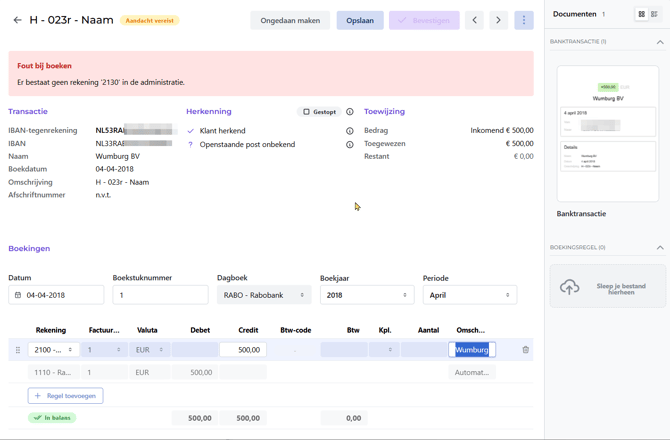670x440 pixels.
Task: Delete booking line with trash icon
Action: pyautogui.click(x=526, y=350)
